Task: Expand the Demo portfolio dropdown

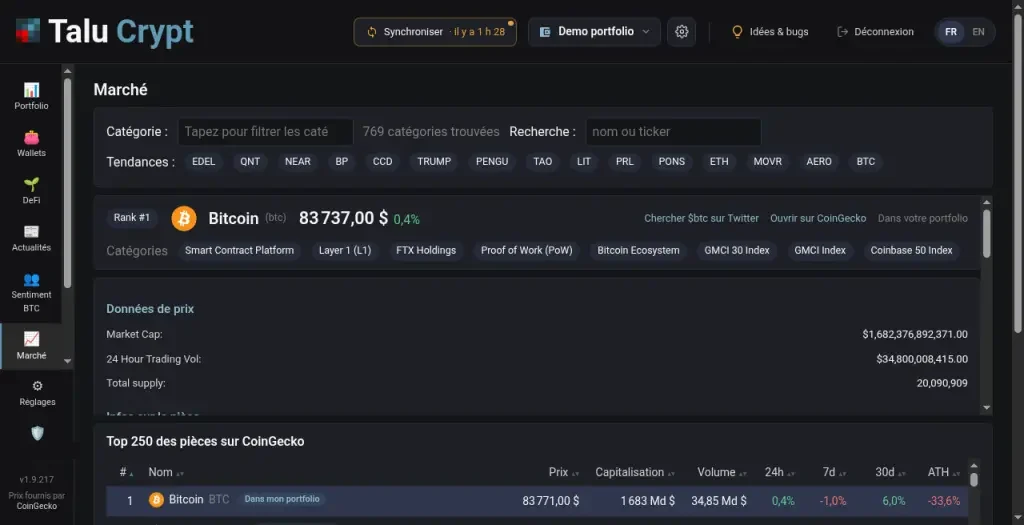Action: [594, 31]
